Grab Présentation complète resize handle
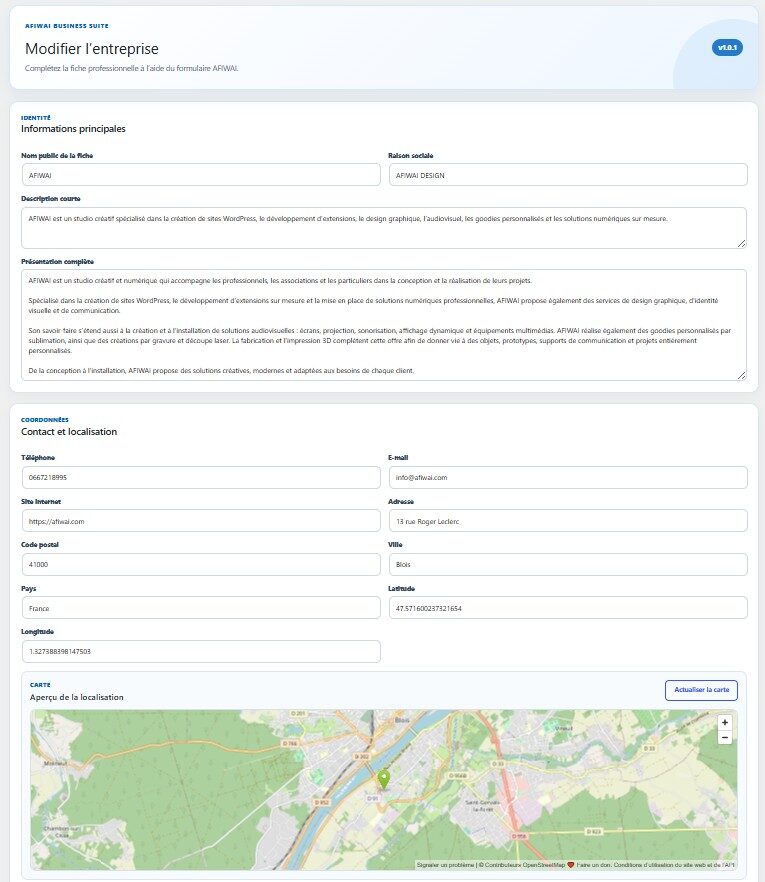765x882 pixels. click(741, 375)
